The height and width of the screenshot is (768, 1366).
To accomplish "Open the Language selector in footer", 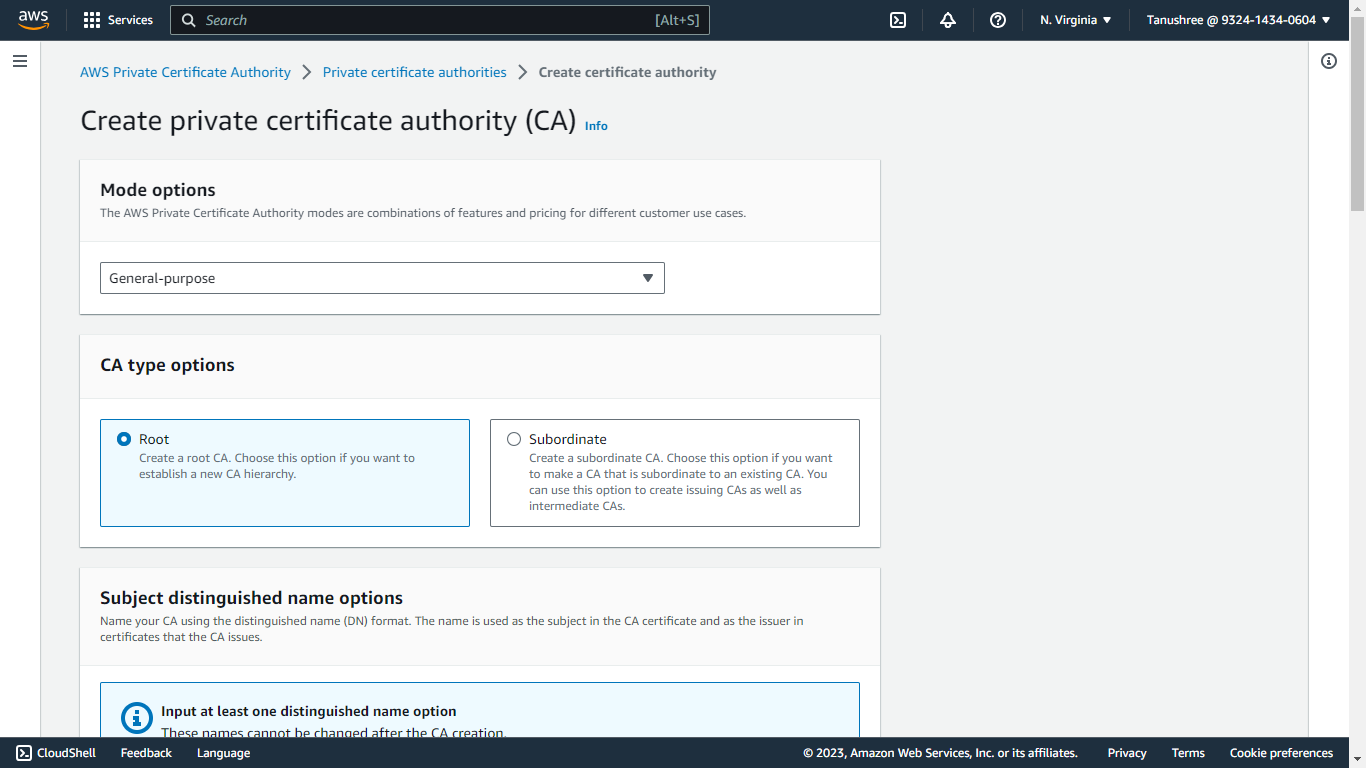I will pos(223,753).
